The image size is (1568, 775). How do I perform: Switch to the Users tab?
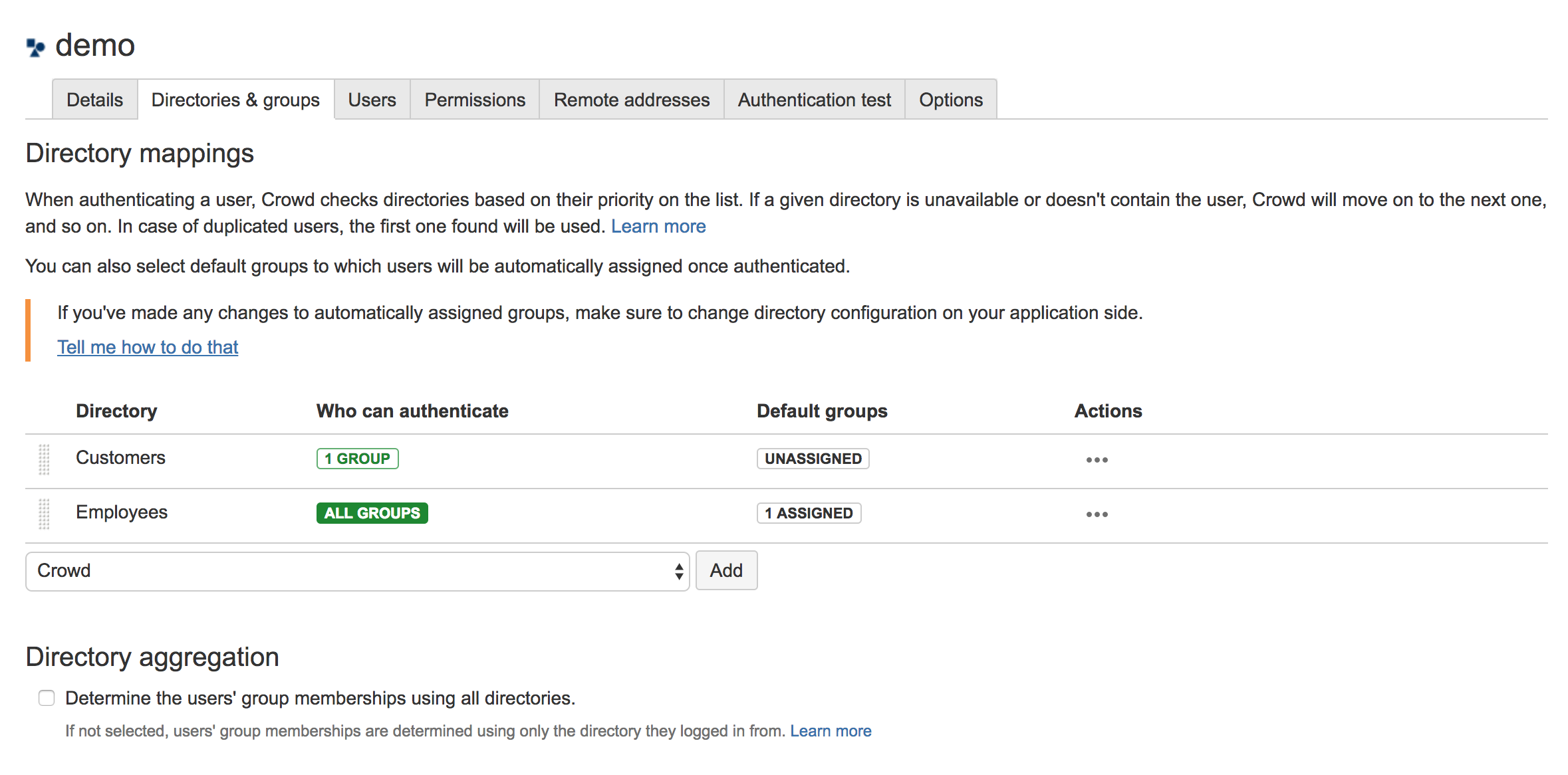[372, 100]
